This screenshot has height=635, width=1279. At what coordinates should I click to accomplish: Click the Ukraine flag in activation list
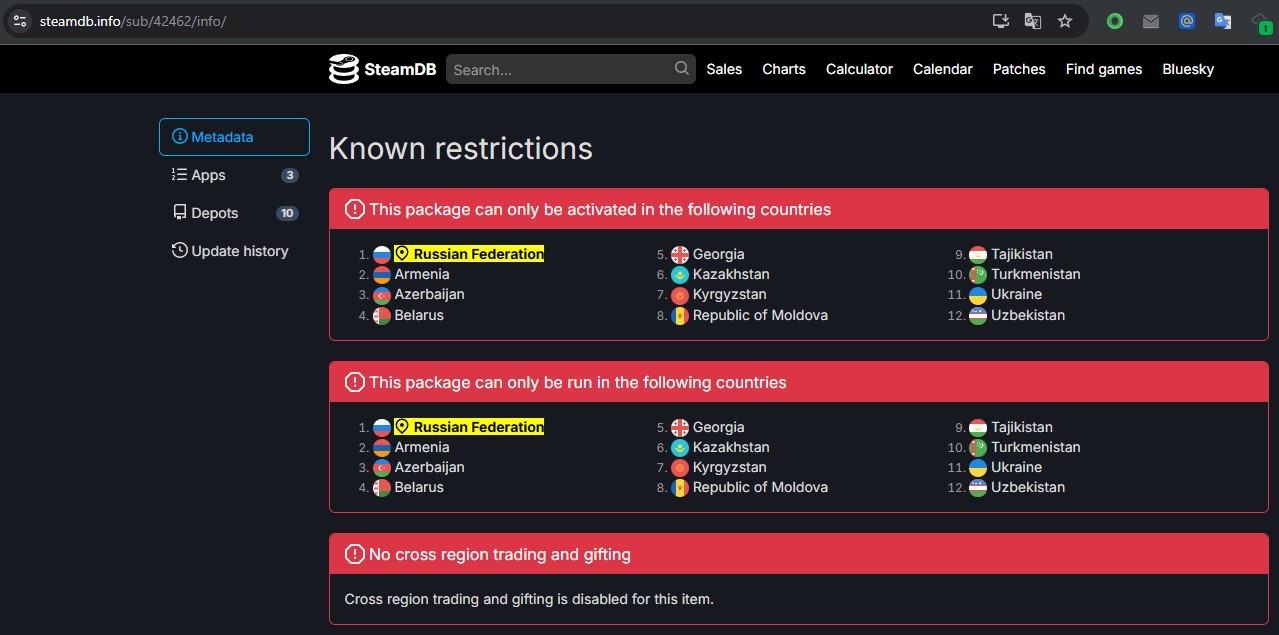point(978,295)
